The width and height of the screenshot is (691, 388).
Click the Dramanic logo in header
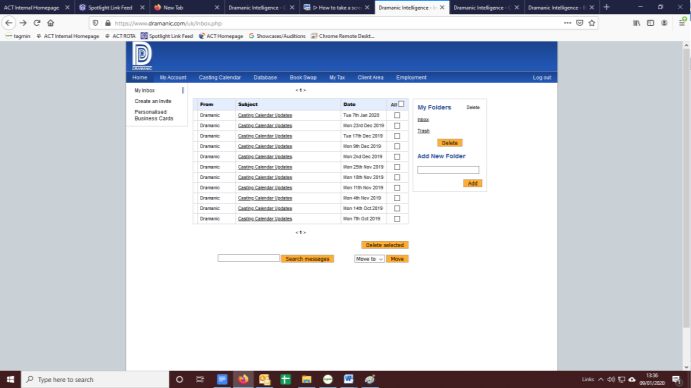[142, 56]
